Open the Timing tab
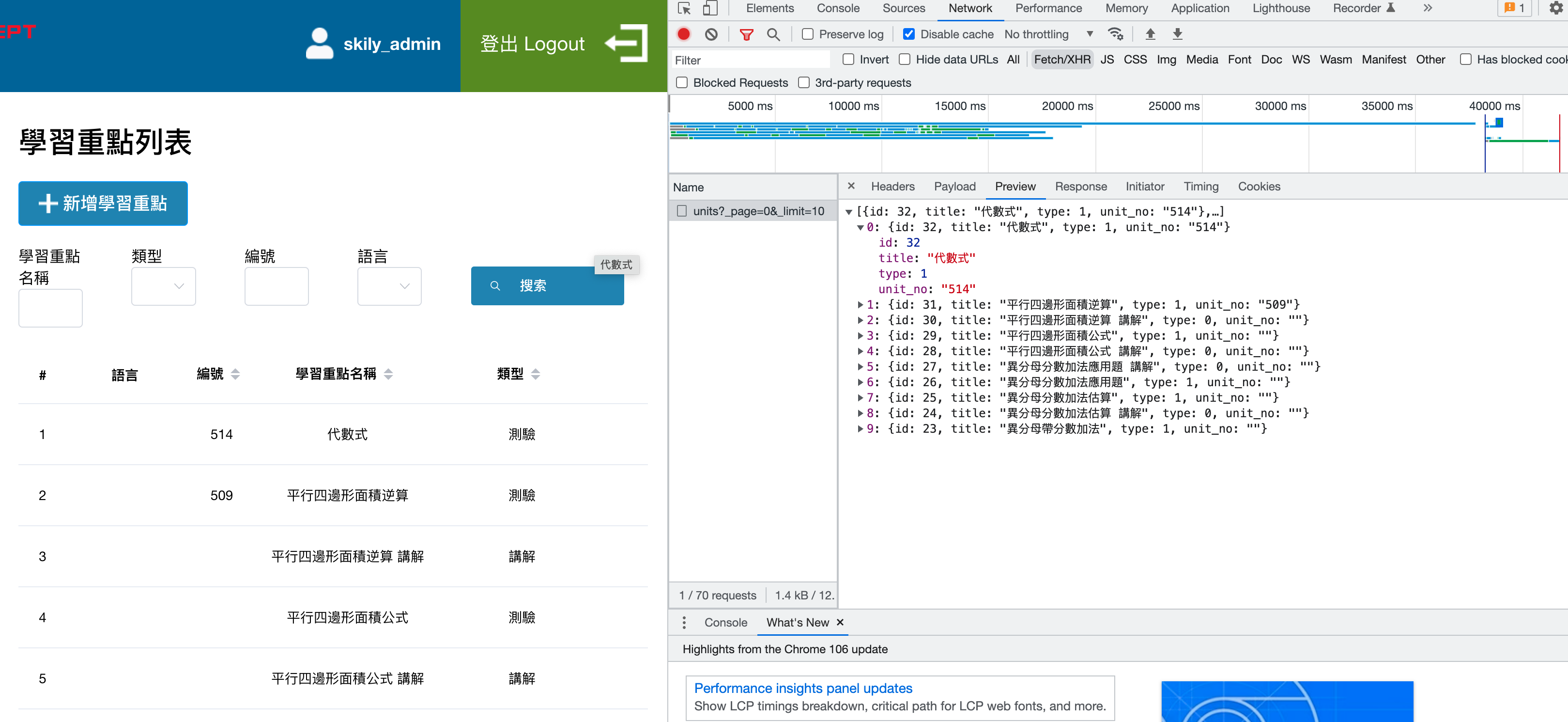This screenshot has width=1568, height=722. tap(1200, 187)
